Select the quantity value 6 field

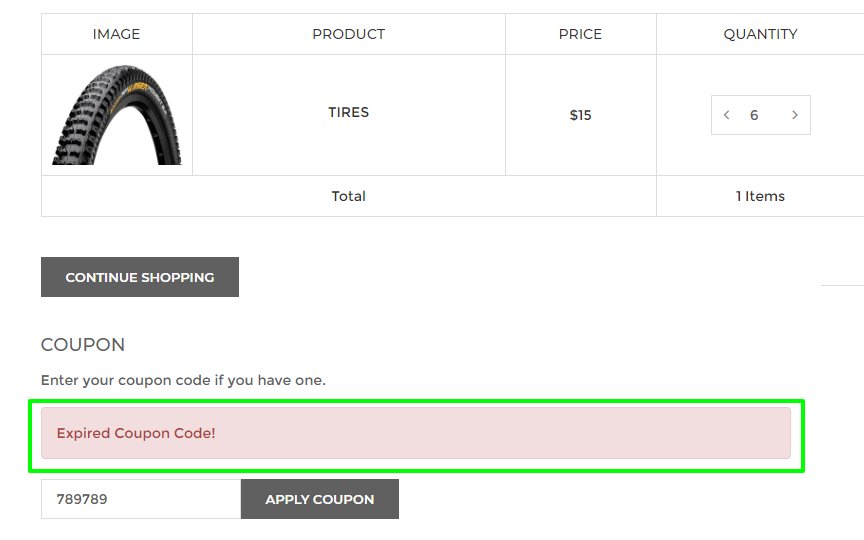754,115
